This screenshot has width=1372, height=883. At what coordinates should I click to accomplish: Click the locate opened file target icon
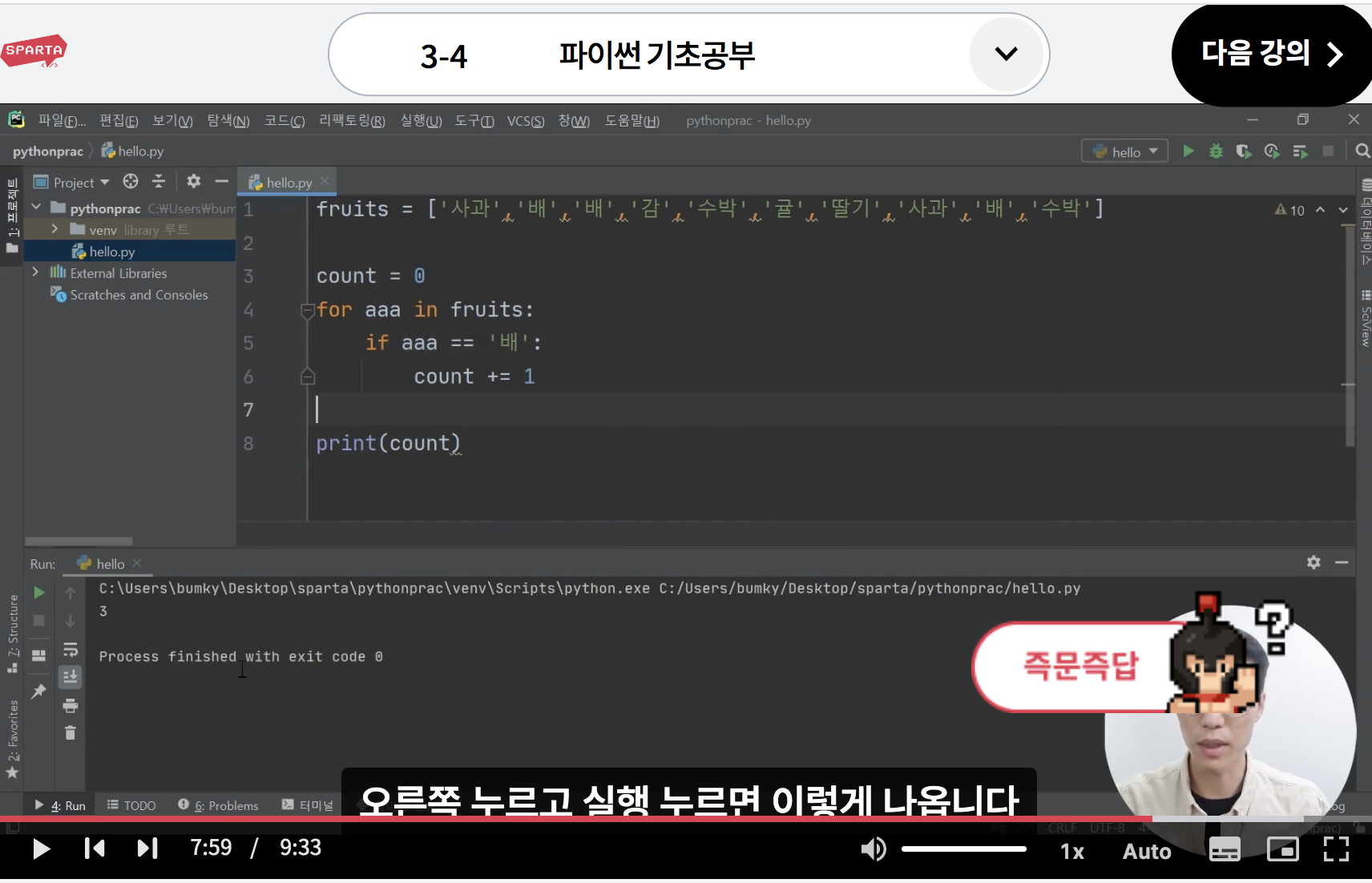click(131, 181)
